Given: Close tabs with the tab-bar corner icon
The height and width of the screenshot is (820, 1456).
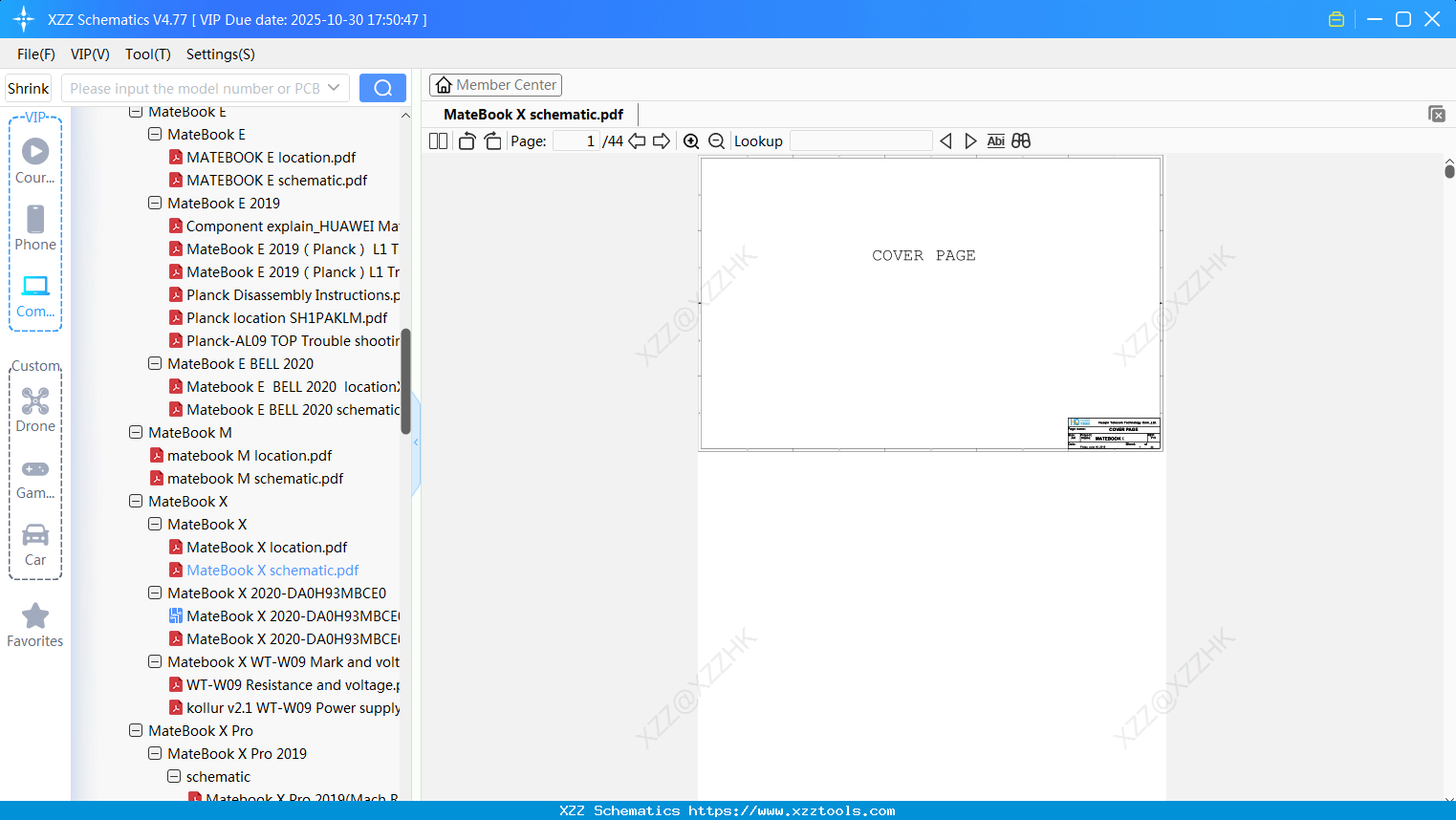Looking at the screenshot, I should (x=1437, y=114).
